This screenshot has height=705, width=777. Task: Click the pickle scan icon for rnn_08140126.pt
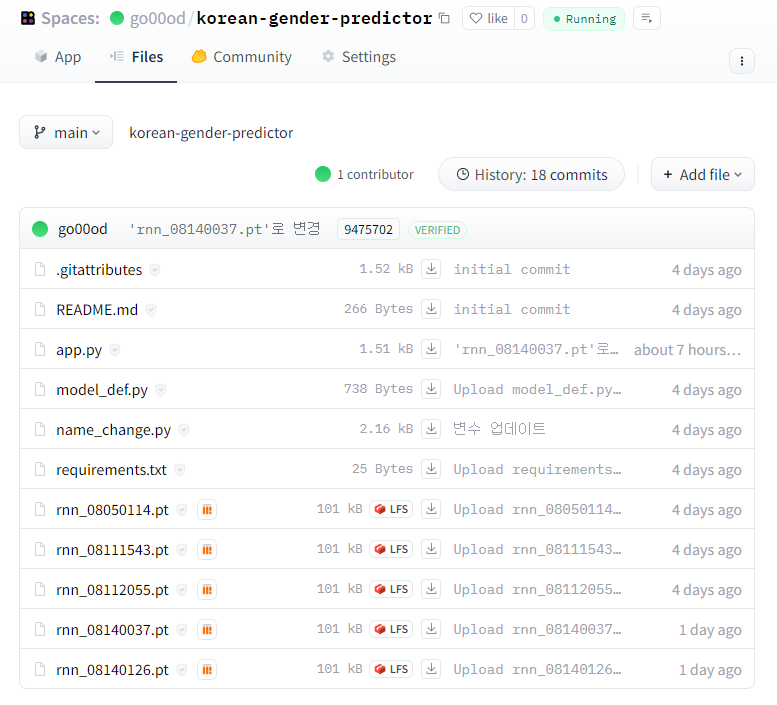coord(207,670)
